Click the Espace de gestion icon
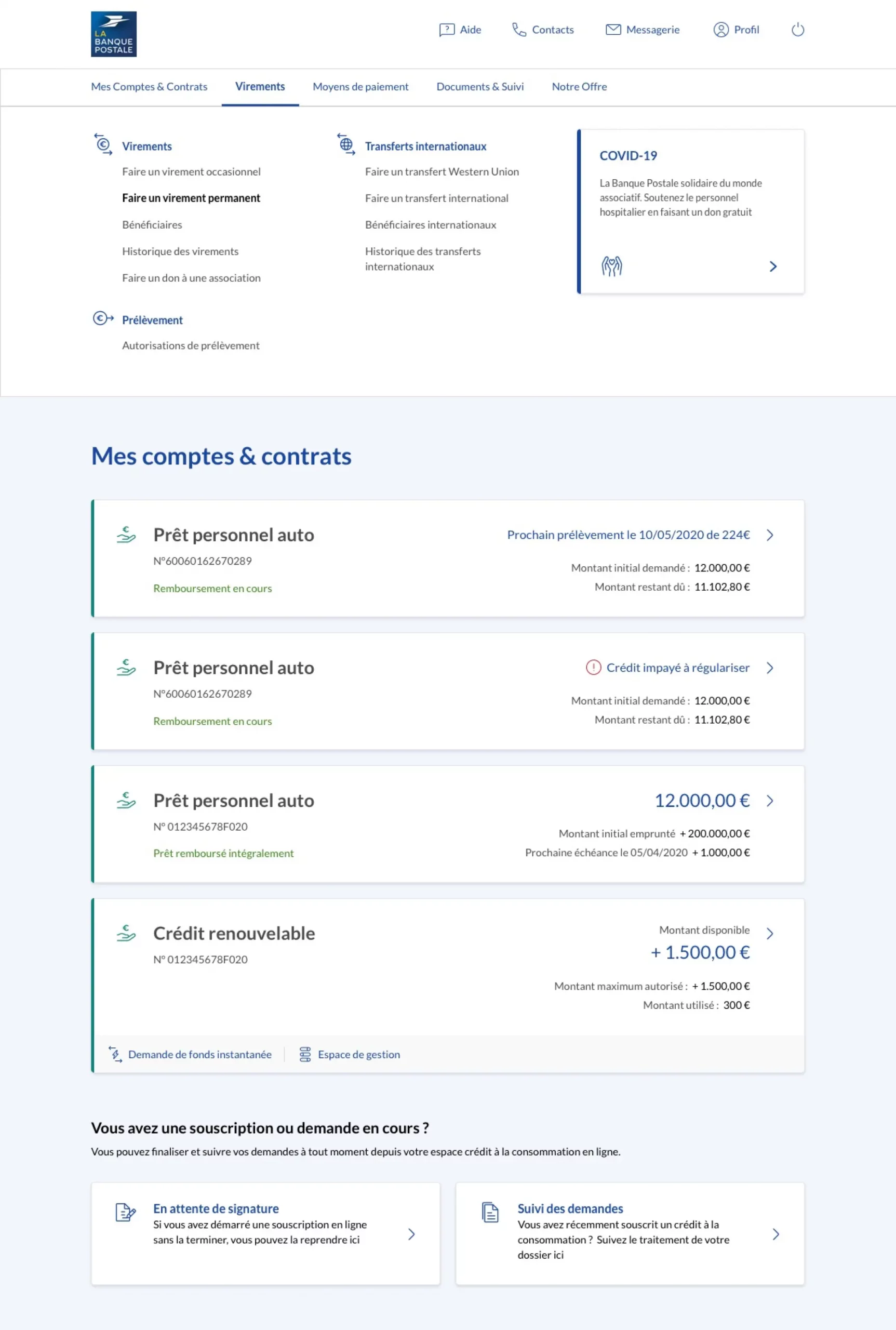 305,1054
